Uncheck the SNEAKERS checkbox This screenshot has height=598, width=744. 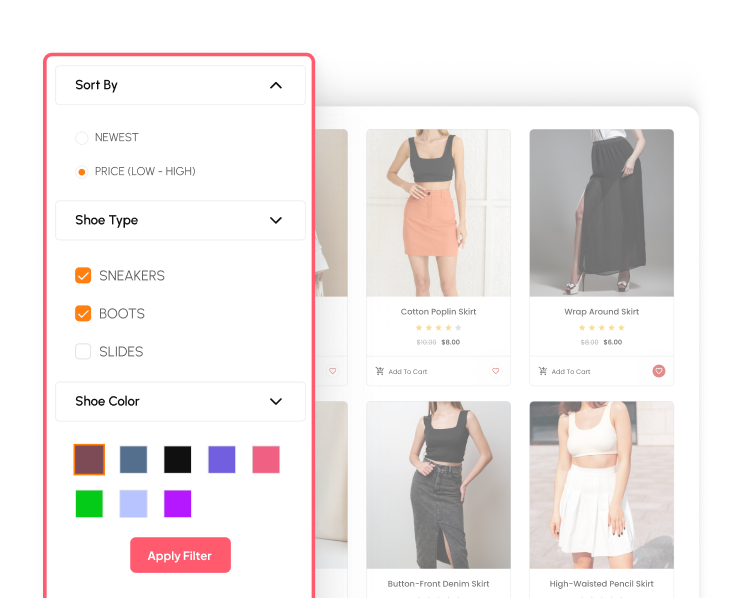[83, 275]
